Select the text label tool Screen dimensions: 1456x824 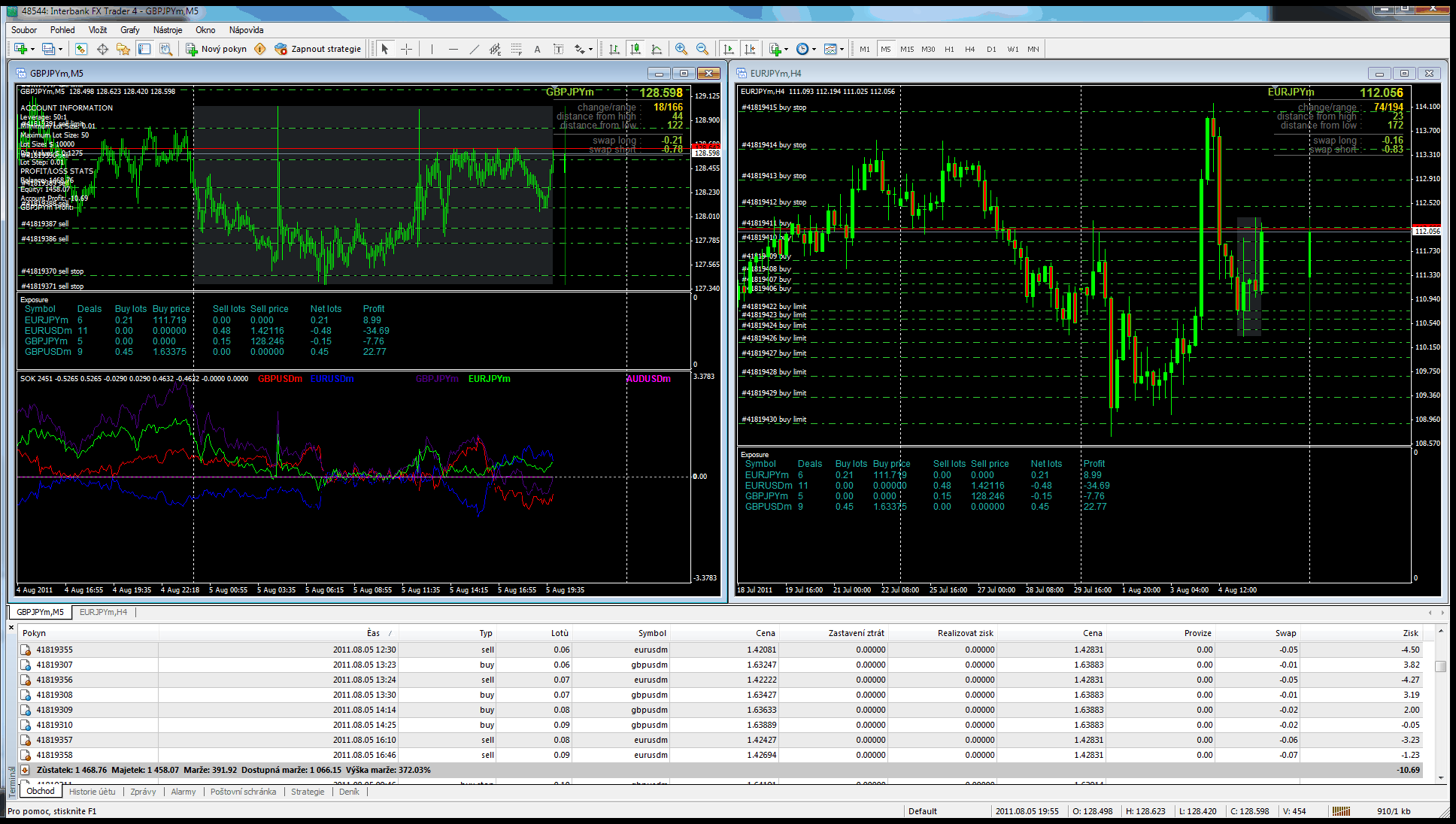(x=558, y=49)
